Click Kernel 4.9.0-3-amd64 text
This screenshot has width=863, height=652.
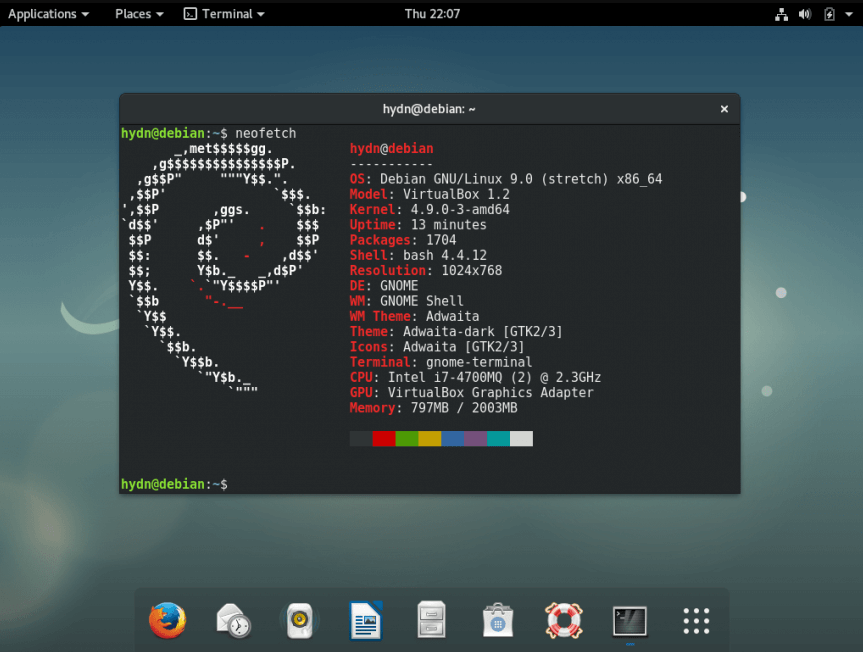coord(429,210)
